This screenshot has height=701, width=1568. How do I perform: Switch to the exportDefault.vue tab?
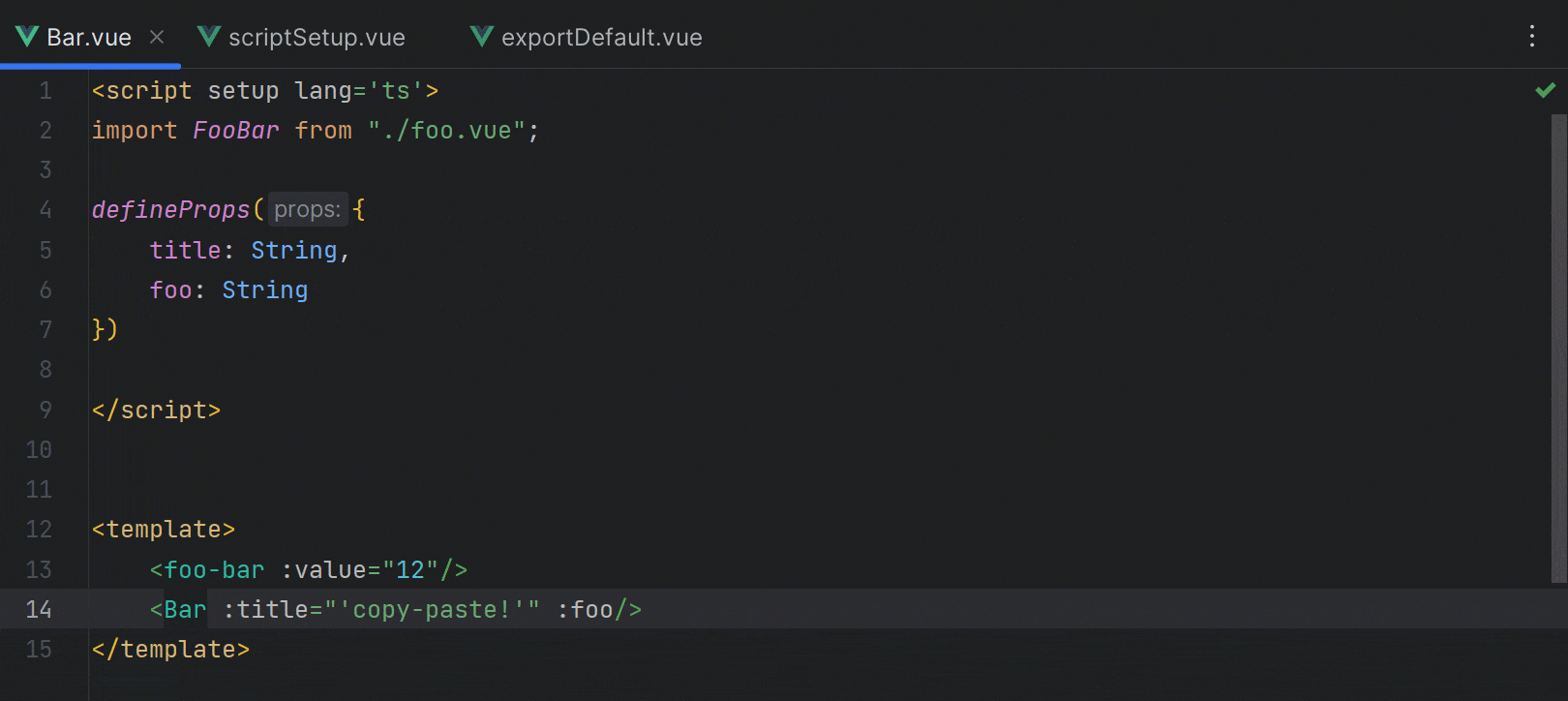point(600,37)
